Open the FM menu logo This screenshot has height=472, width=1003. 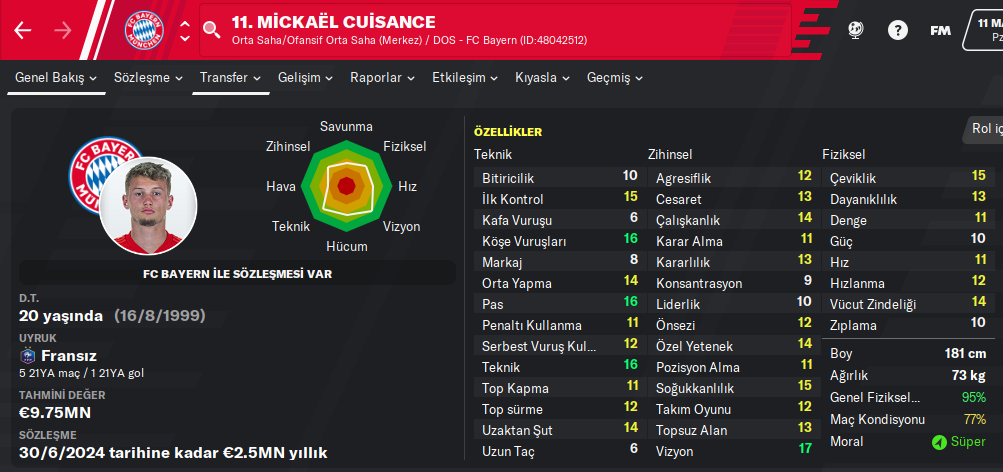coord(940,30)
